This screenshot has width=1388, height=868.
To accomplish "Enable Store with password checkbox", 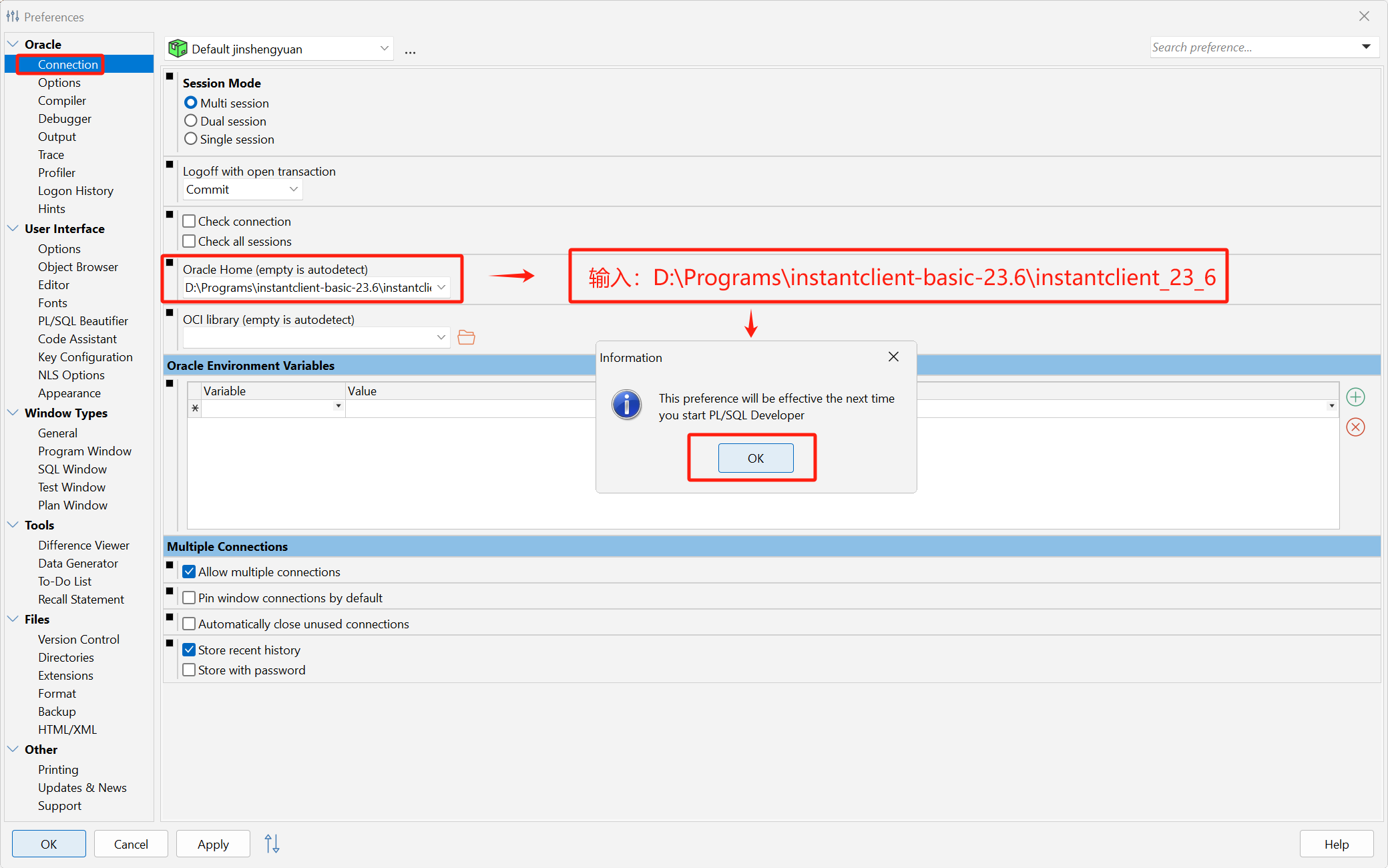I will pos(190,670).
